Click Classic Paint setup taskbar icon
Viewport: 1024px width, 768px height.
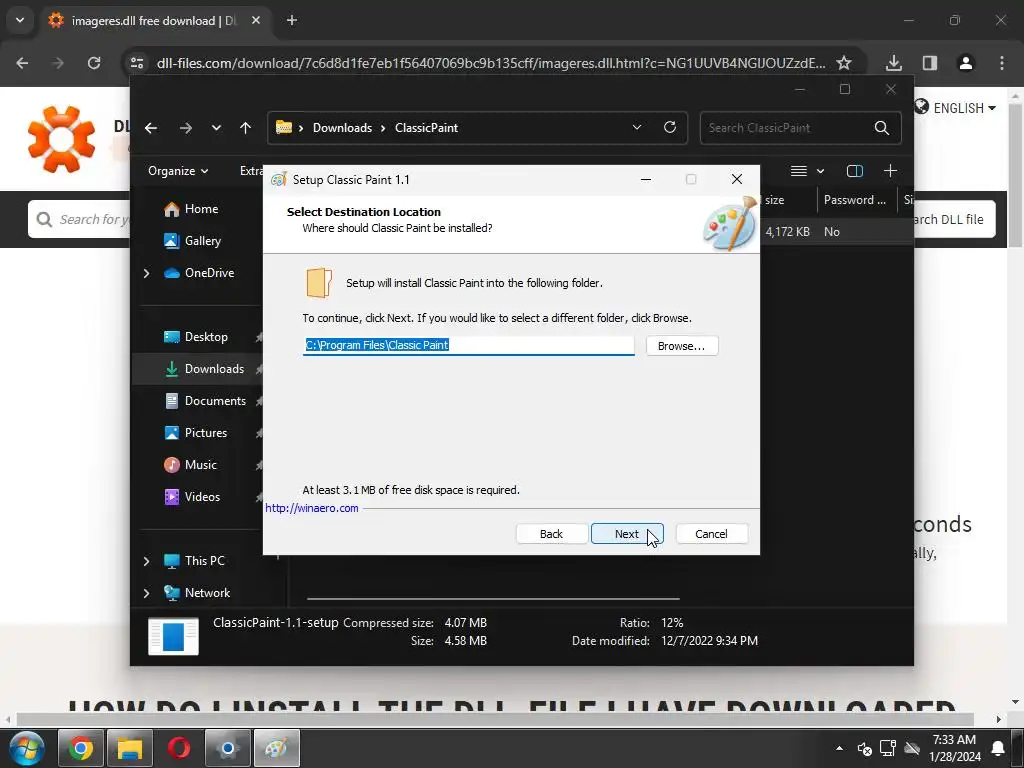click(277, 748)
